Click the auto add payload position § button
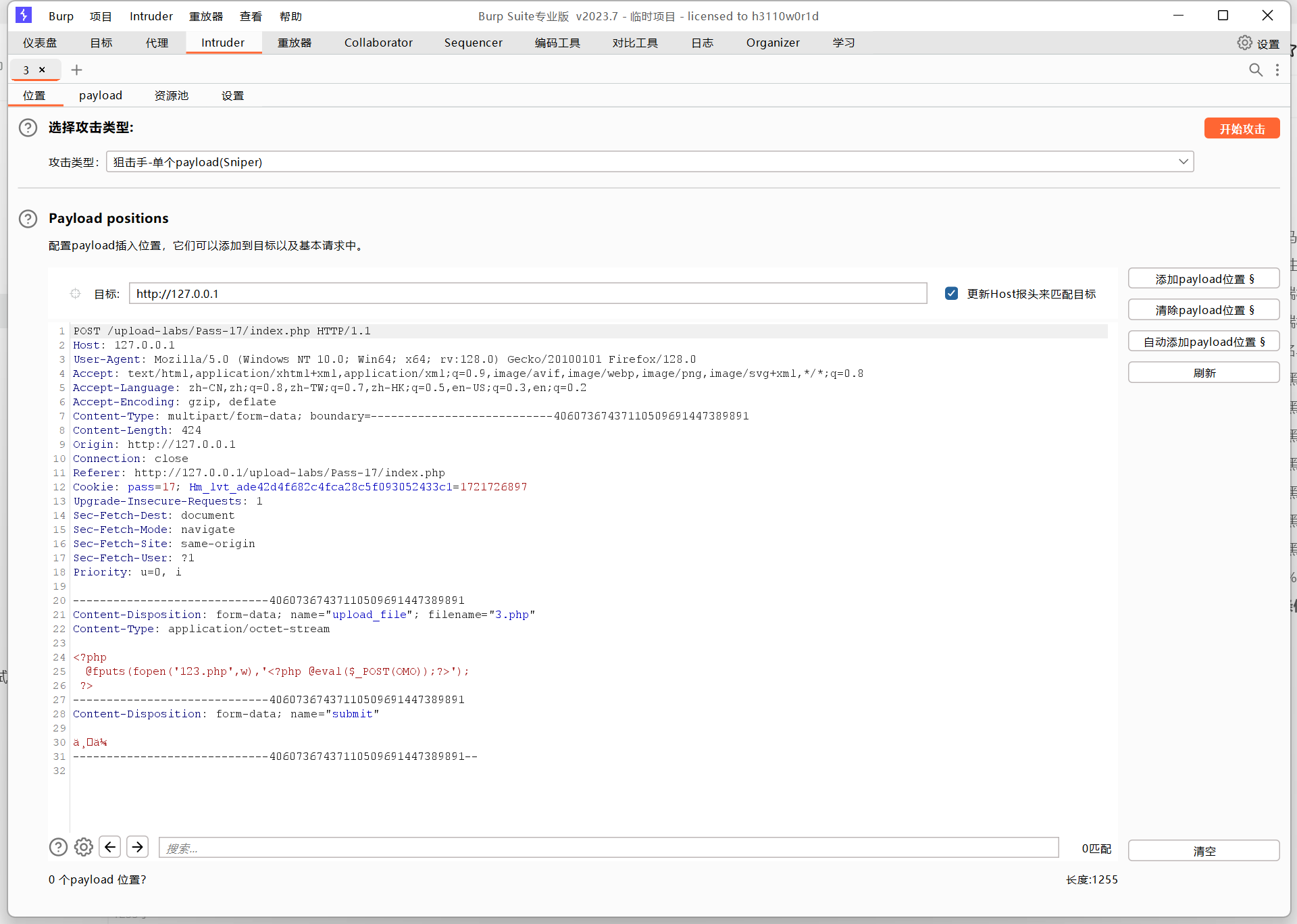1297x924 pixels. tap(1203, 342)
